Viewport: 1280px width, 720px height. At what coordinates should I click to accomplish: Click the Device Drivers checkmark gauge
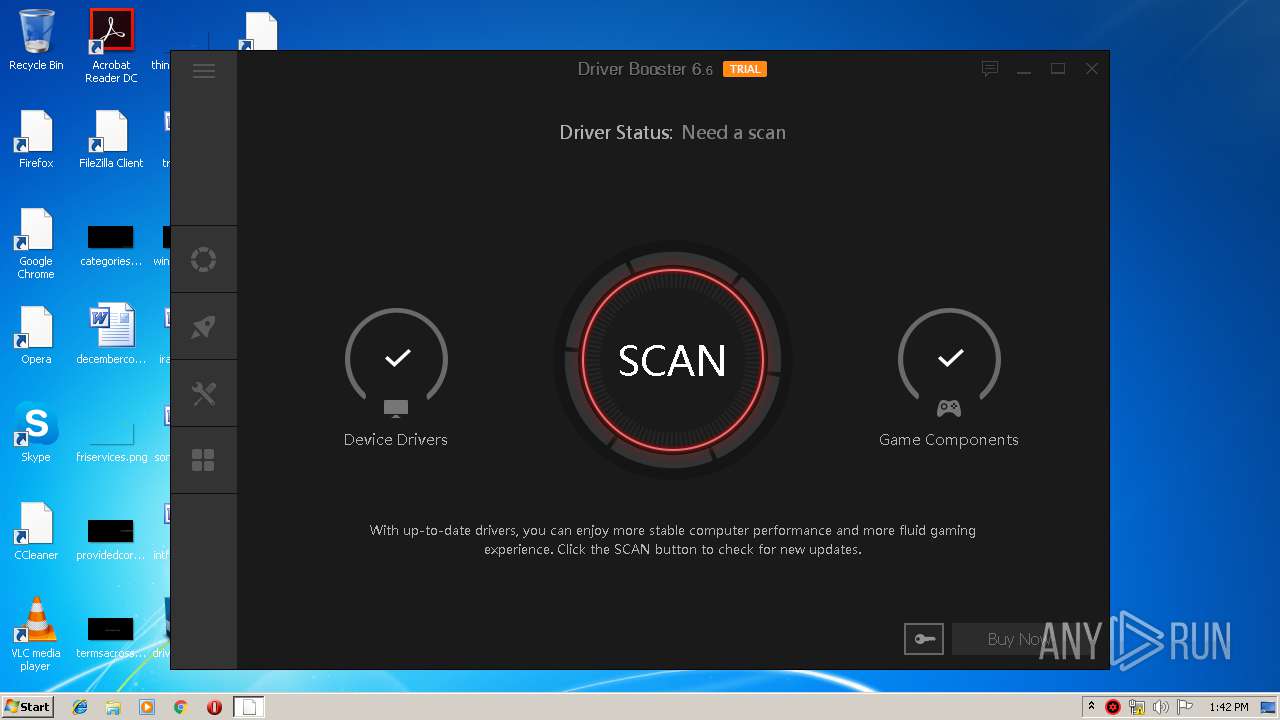pyautogui.click(x=397, y=358)
